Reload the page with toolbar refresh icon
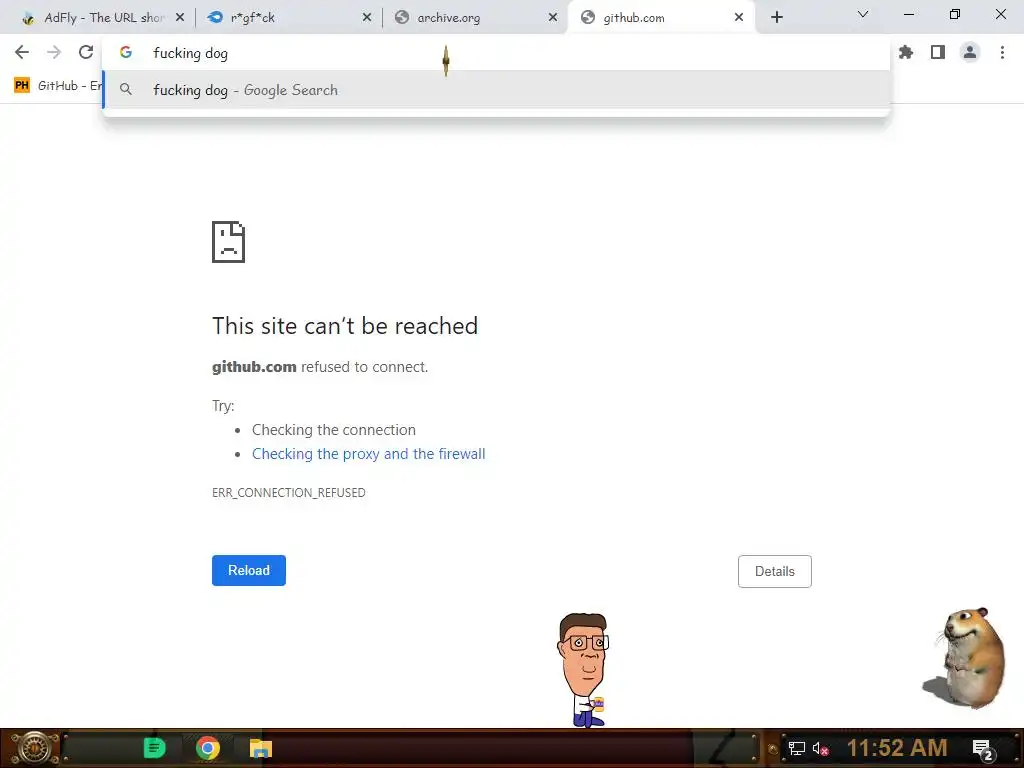The image size is (1024, 768). click(86, 52)
